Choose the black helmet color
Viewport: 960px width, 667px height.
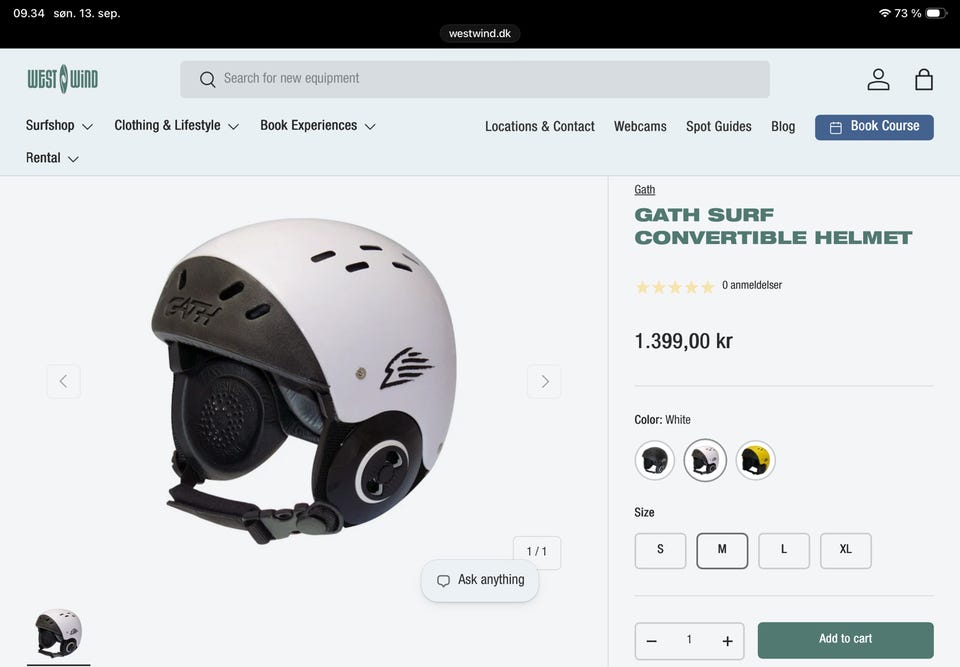[x=654, y=460]
